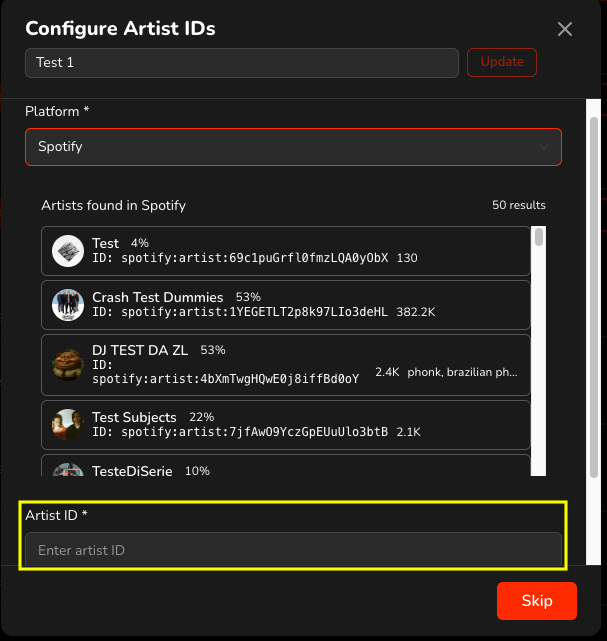607x641 pixels.
Task: Click the TesteDiSerie artist avatar
Action: click(68, 470)
